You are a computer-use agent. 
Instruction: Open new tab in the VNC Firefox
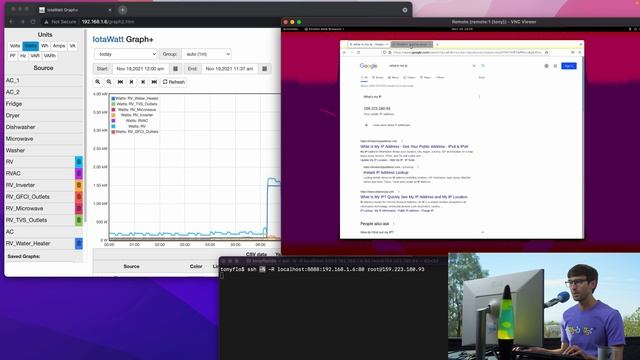click(x=437, y=44)
